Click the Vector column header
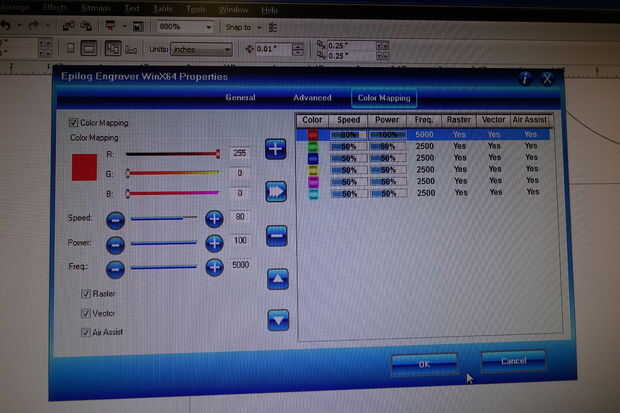This screenshot has width=620, height=413. pos(493,119)
